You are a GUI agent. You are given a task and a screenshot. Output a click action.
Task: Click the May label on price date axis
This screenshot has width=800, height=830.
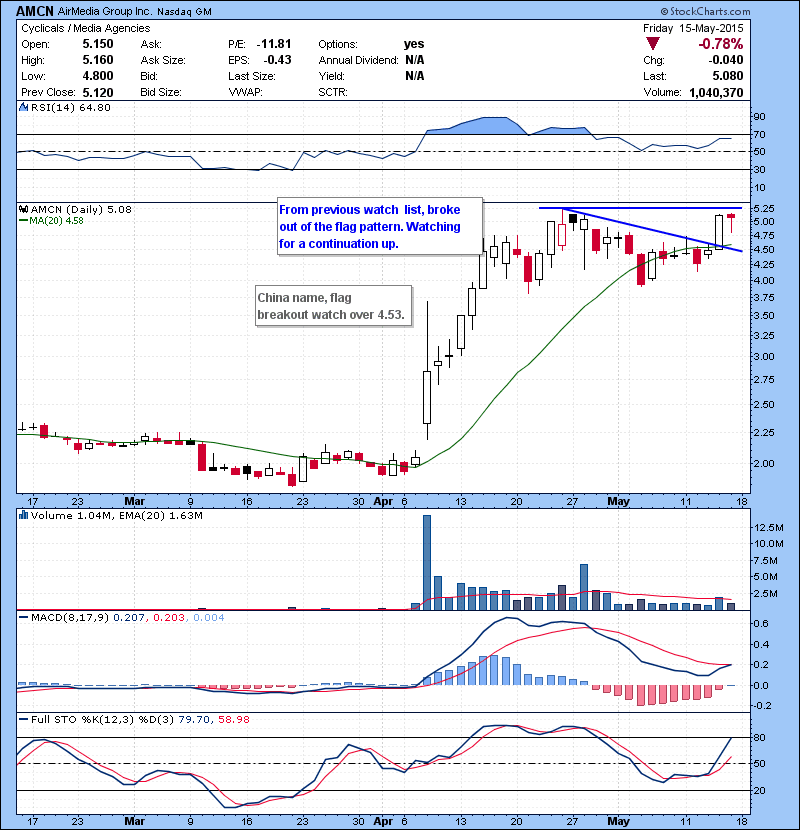tap(618, 501)
